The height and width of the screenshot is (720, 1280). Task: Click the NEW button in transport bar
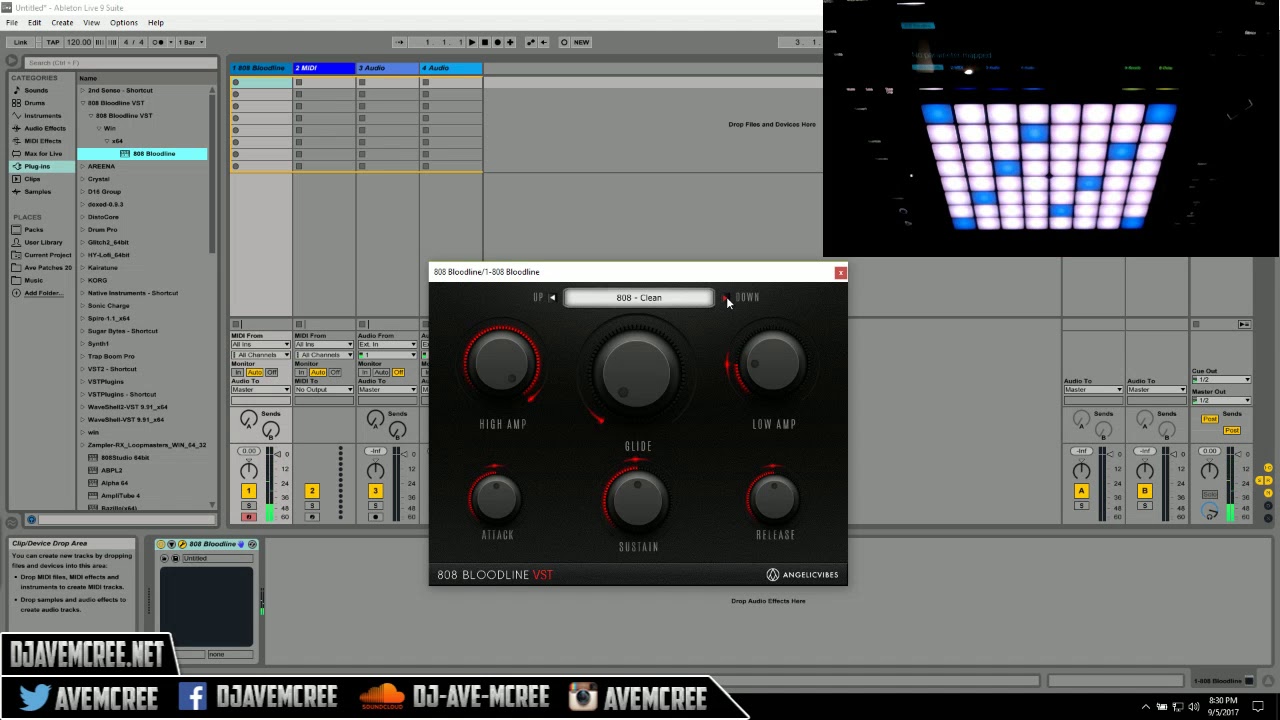[x=581, y=42]
